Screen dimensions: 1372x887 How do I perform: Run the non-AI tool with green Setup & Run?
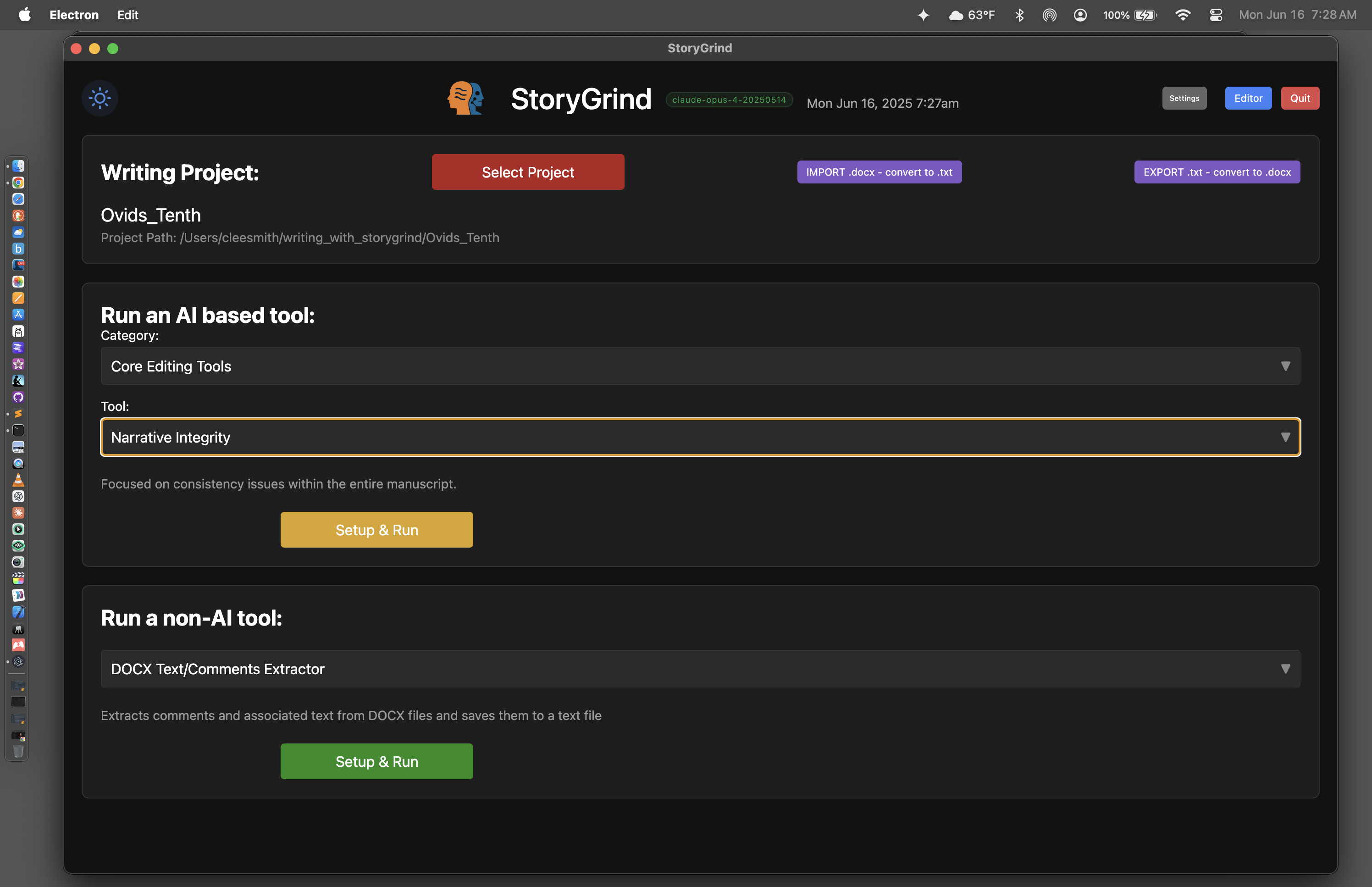(376, 761)
